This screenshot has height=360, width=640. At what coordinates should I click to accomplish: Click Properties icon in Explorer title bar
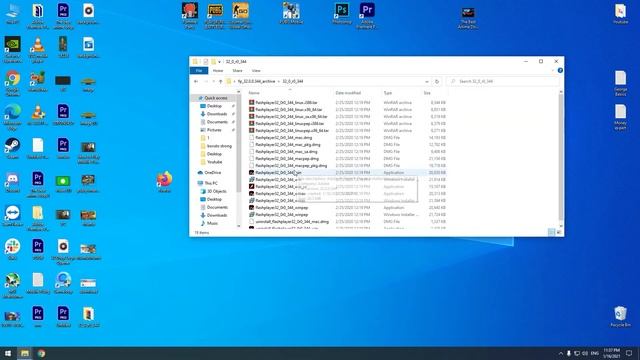[x=206, y=62]
